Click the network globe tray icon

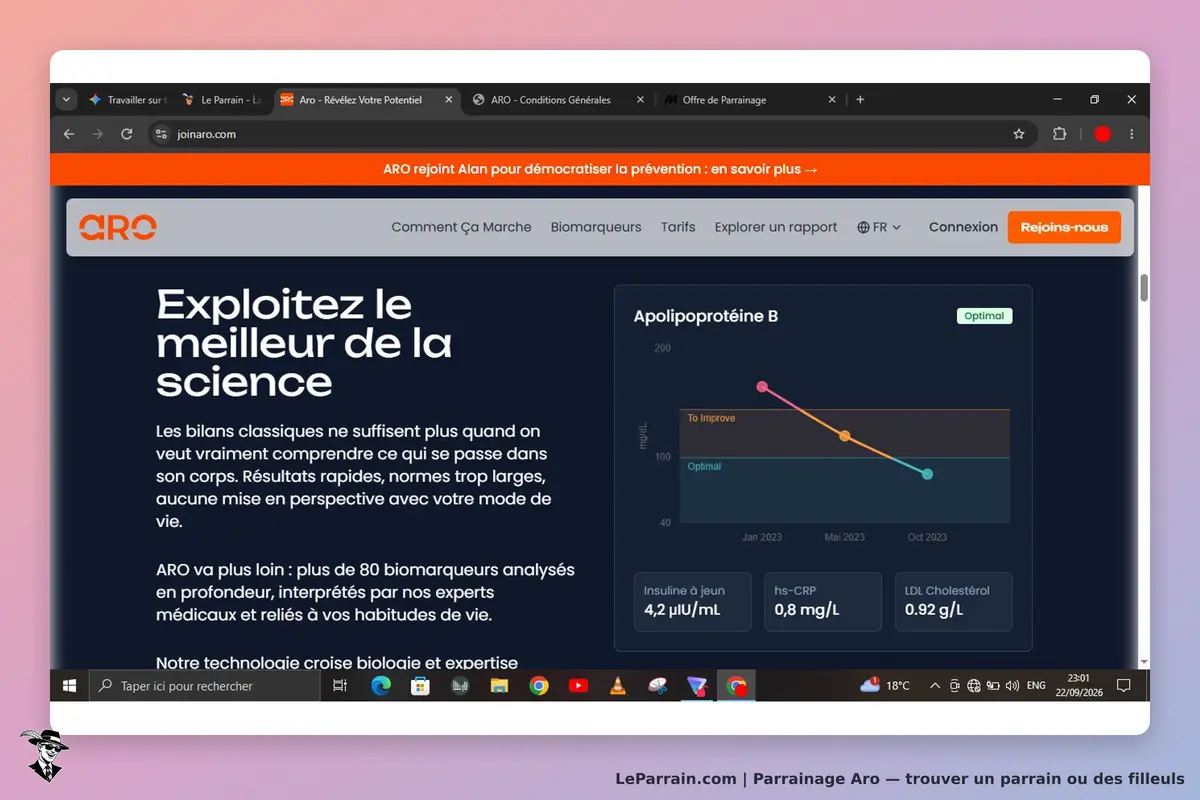click(974, 686)
